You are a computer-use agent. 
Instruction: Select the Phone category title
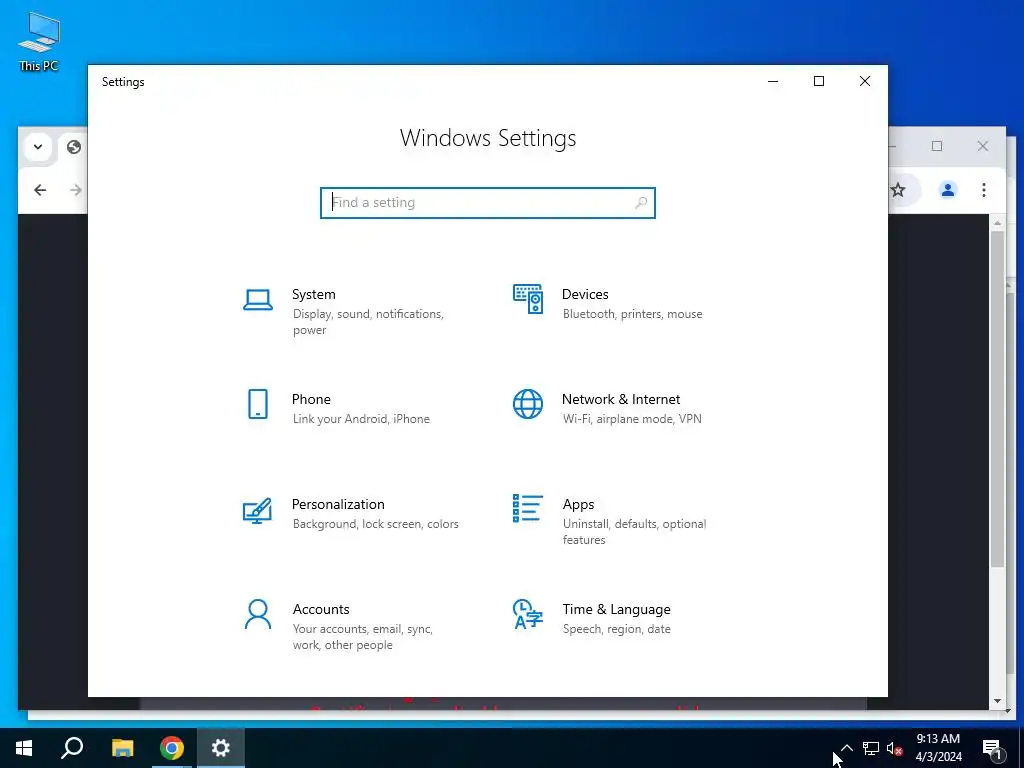(311, 399)
